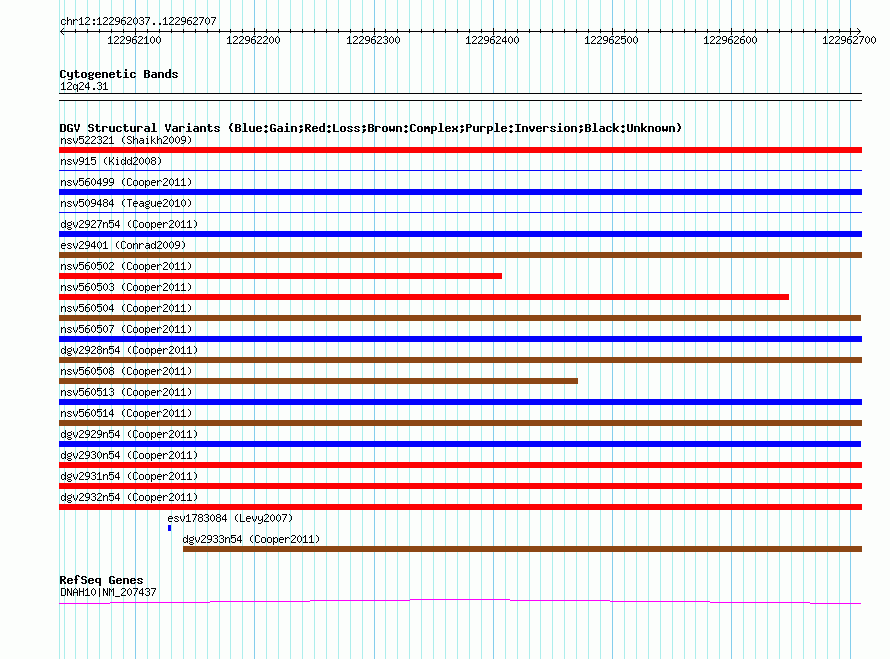Click the nsv522321 (Shaikh2009) variant label
890x659 pixels.
[126, 140]
